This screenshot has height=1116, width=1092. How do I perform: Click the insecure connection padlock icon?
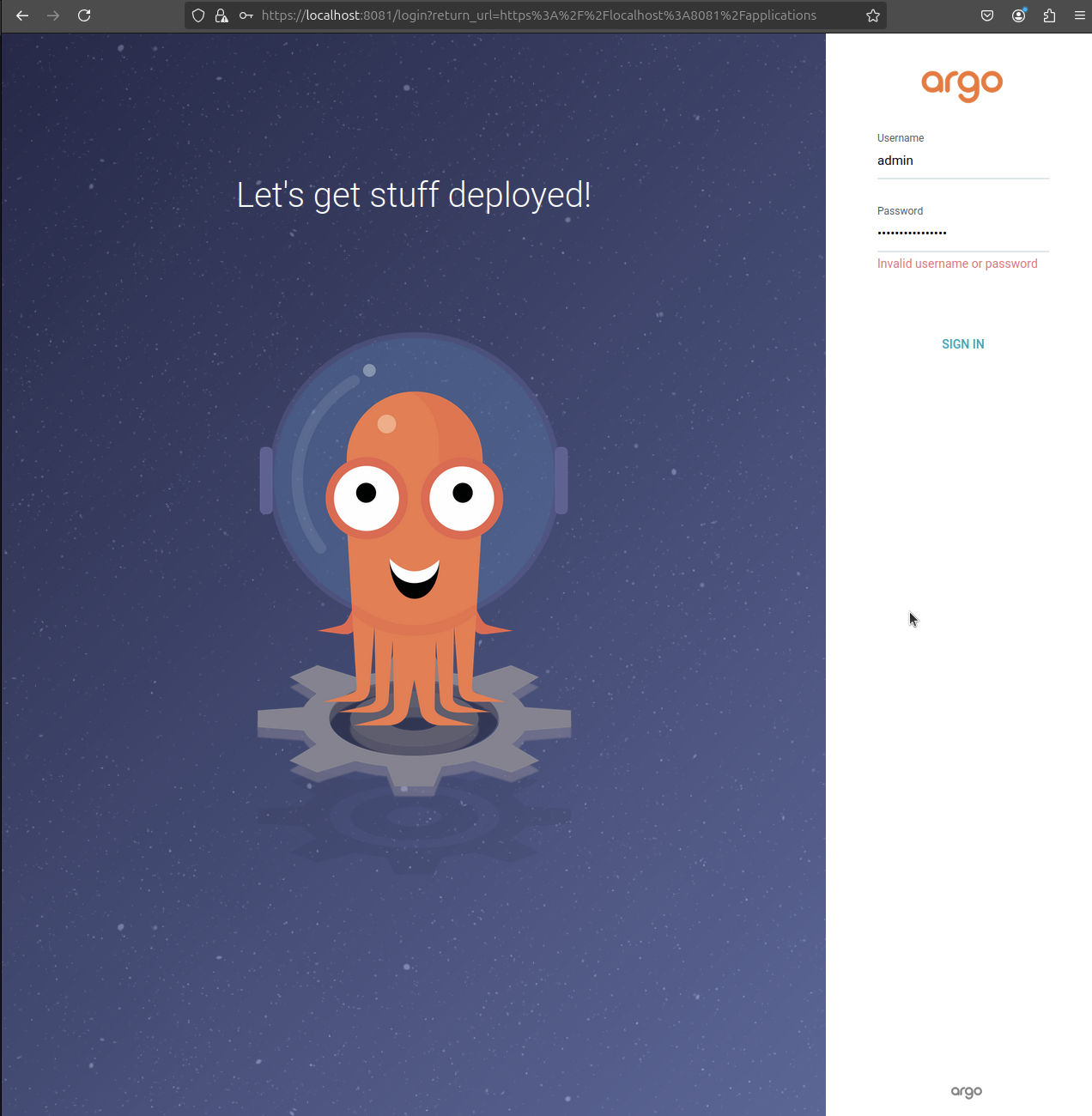click(221, 15)
